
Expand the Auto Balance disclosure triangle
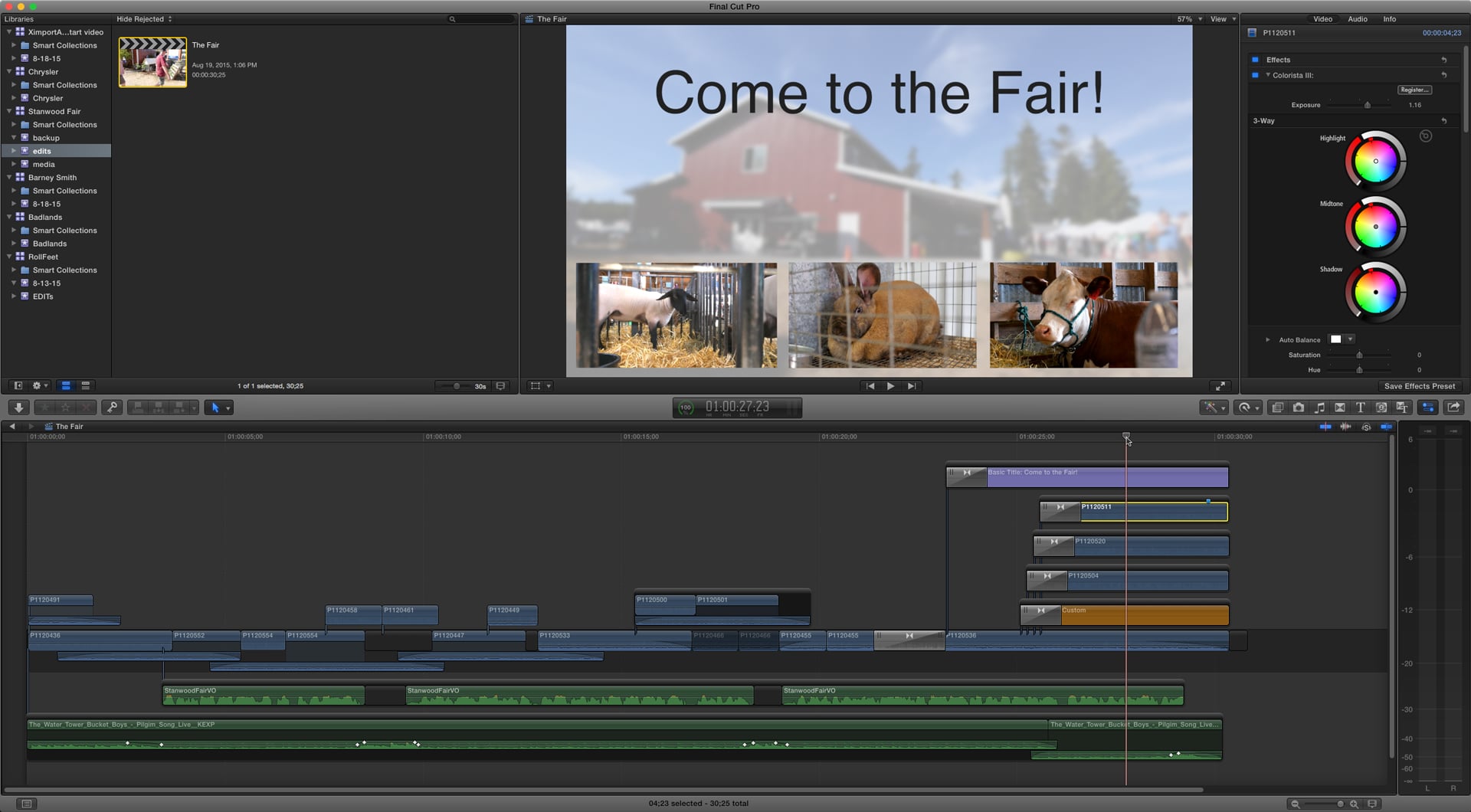(1268, 339)
